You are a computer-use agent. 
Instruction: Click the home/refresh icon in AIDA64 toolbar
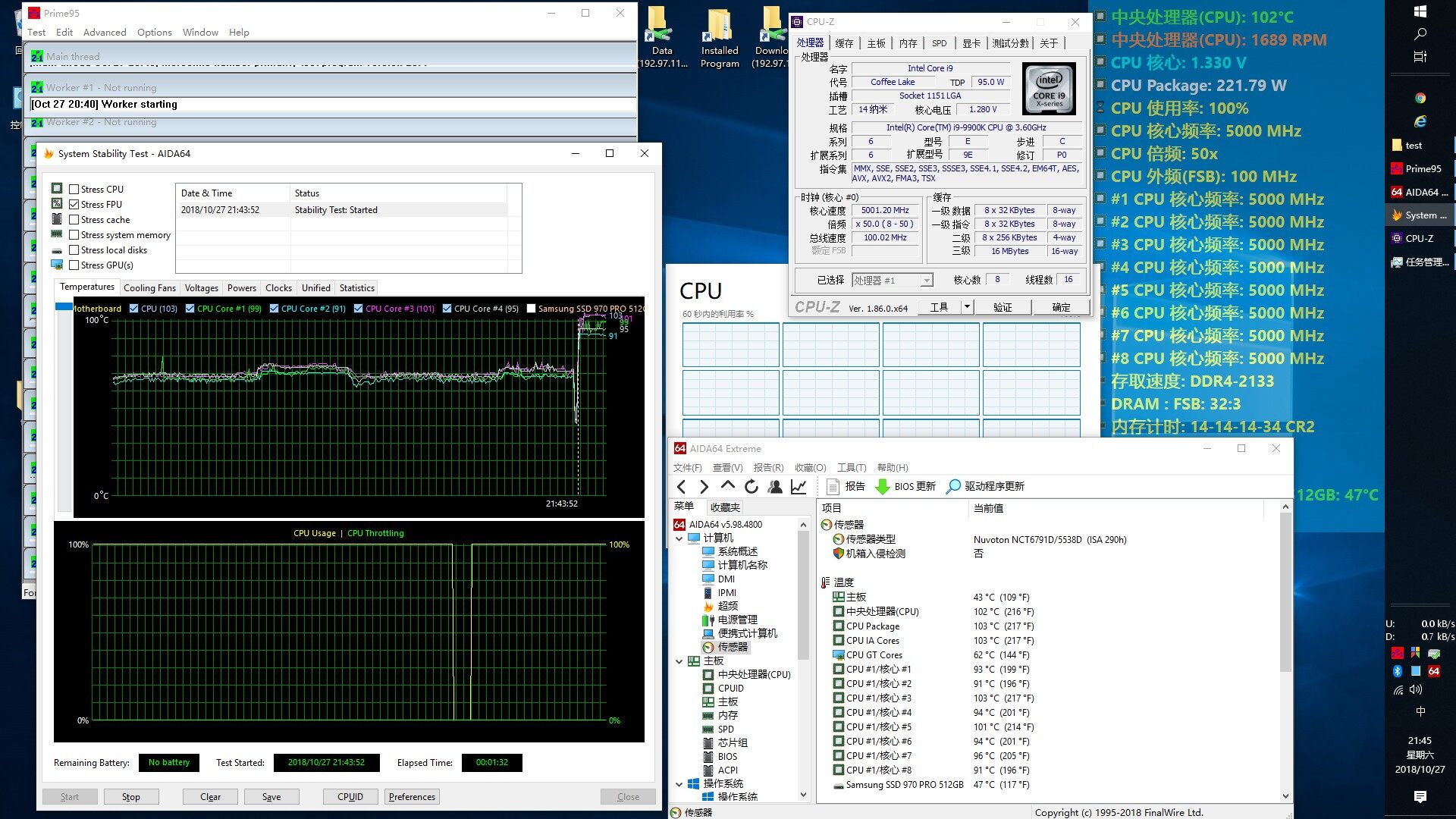(x=750, y=487)
